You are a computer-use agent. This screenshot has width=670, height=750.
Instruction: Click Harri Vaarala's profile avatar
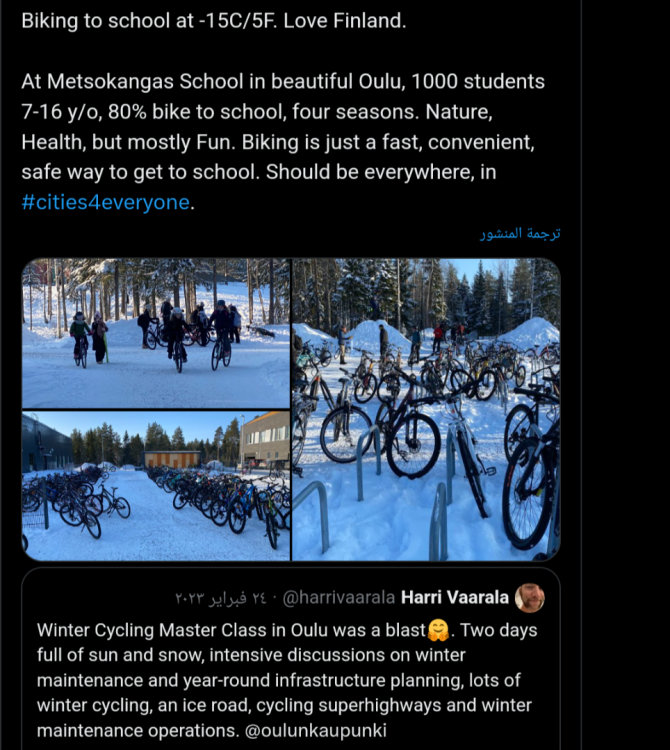click(529, 598)
